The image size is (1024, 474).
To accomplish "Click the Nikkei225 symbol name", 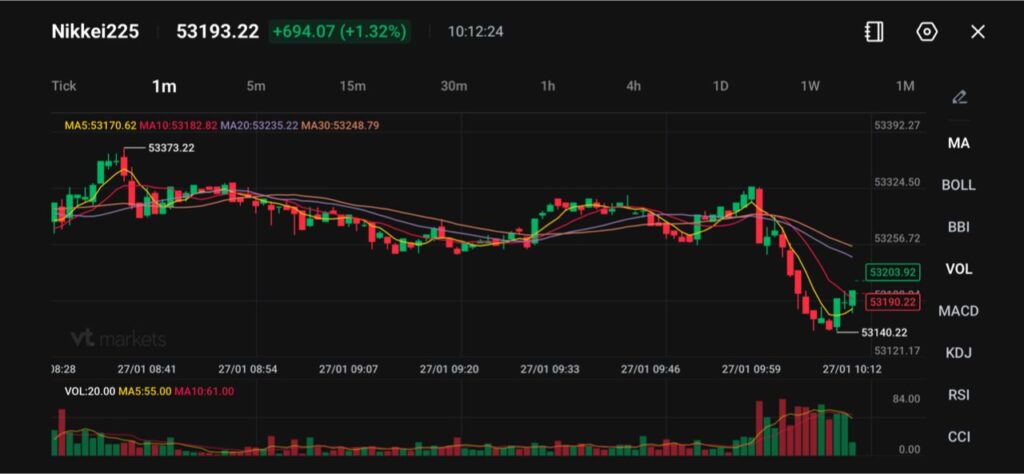I will click(x=96, y=32).
